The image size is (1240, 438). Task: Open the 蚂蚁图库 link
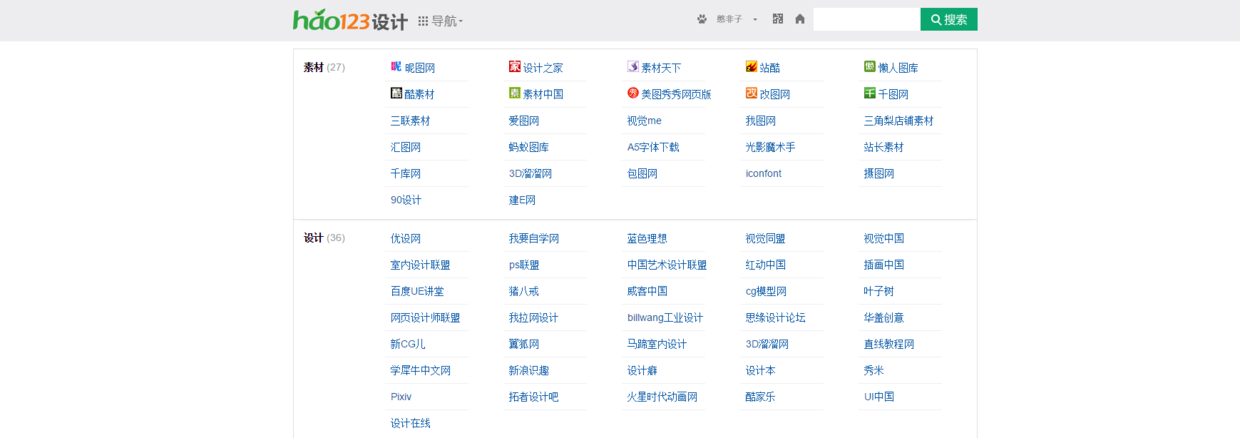pyautogui.click(x=529, y=147)
